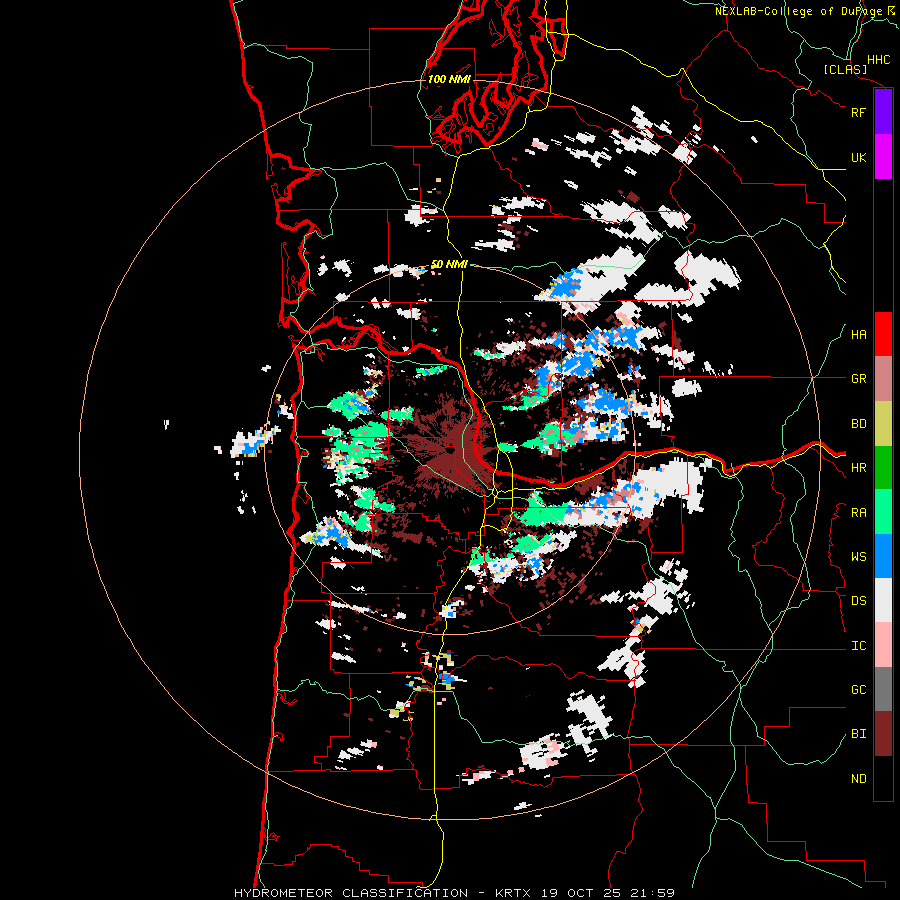Click the RA legend label
The width and height of the screenshot is (900, 900).
click(x=858, y=513)
